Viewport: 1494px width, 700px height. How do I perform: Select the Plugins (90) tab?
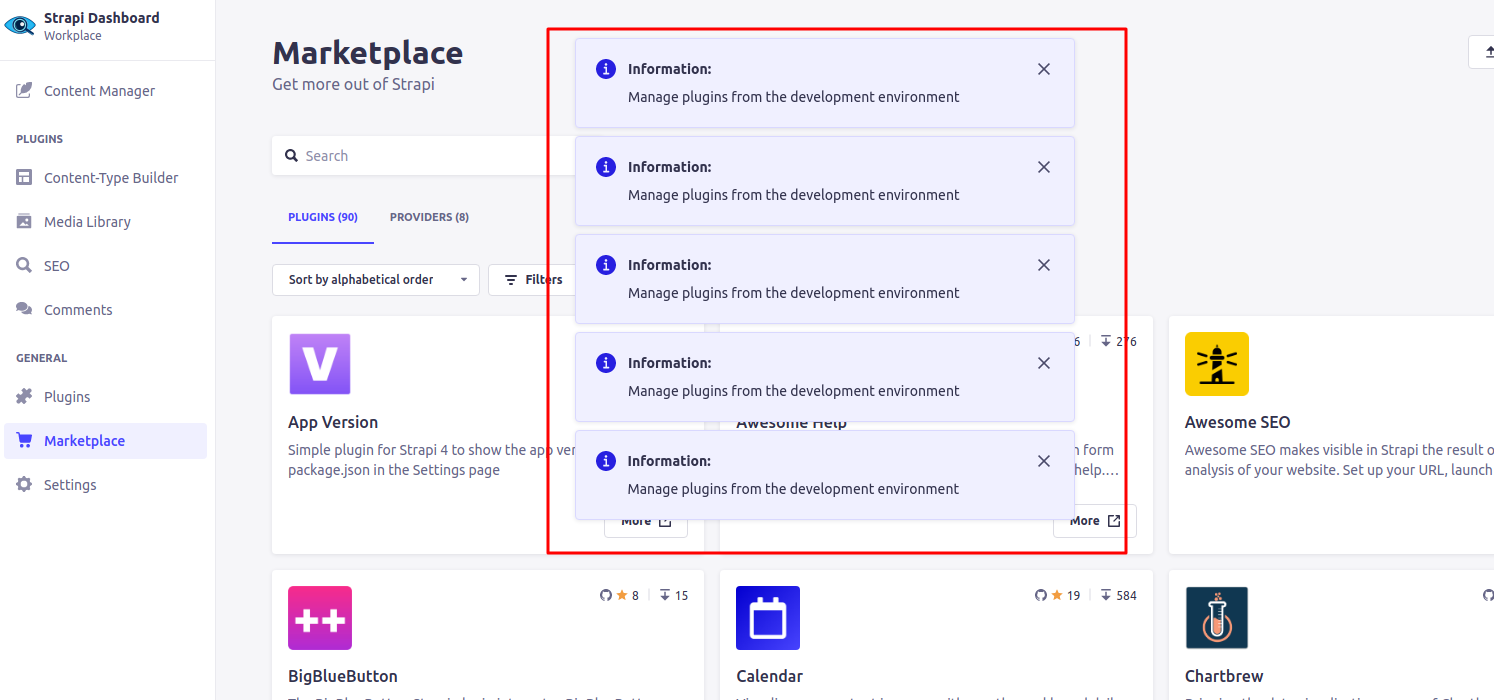click(x=322, y=217)
